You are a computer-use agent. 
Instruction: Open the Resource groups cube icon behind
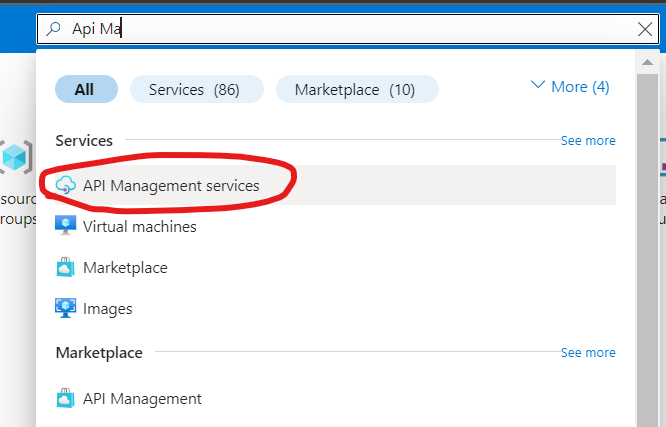pos(15,157)
